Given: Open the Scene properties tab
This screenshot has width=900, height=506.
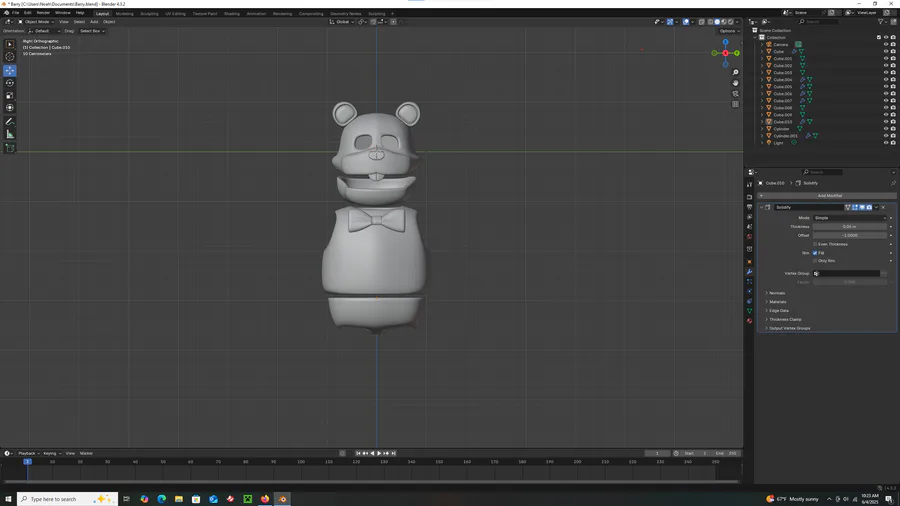Looking at the screenshot, I should (749, 227).
